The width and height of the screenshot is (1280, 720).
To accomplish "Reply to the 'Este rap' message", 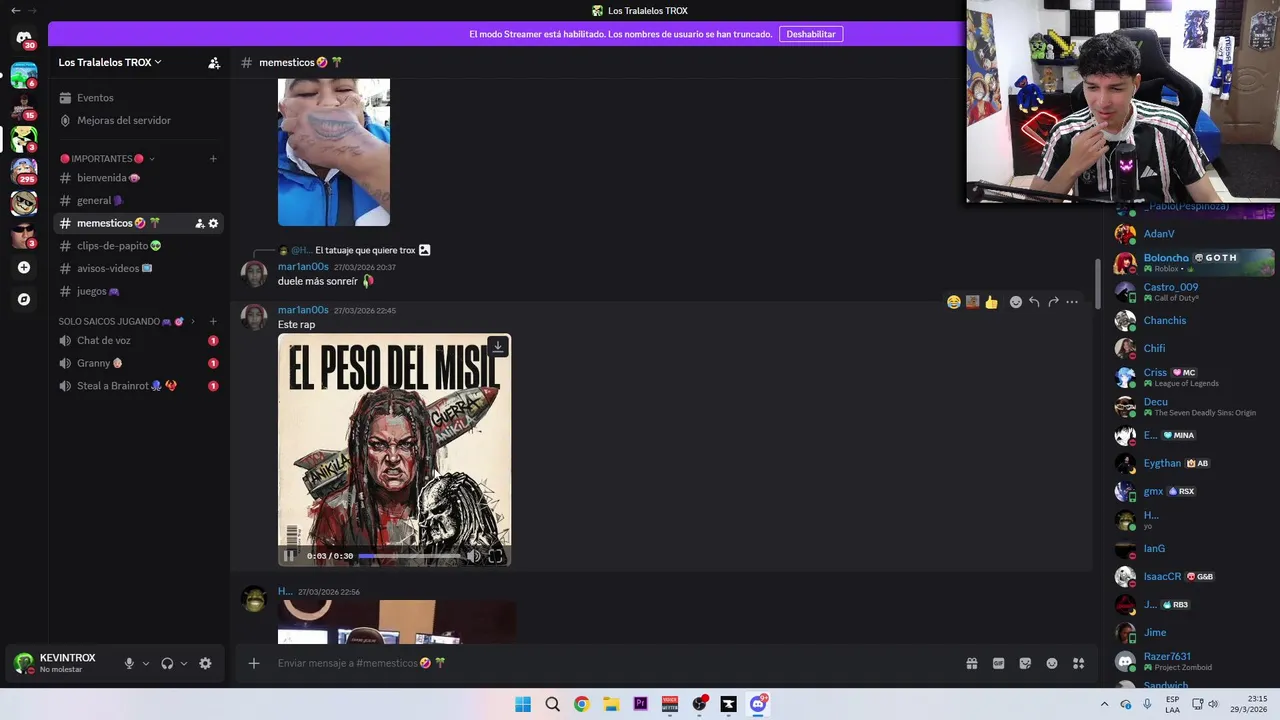I will point(1034,302).
